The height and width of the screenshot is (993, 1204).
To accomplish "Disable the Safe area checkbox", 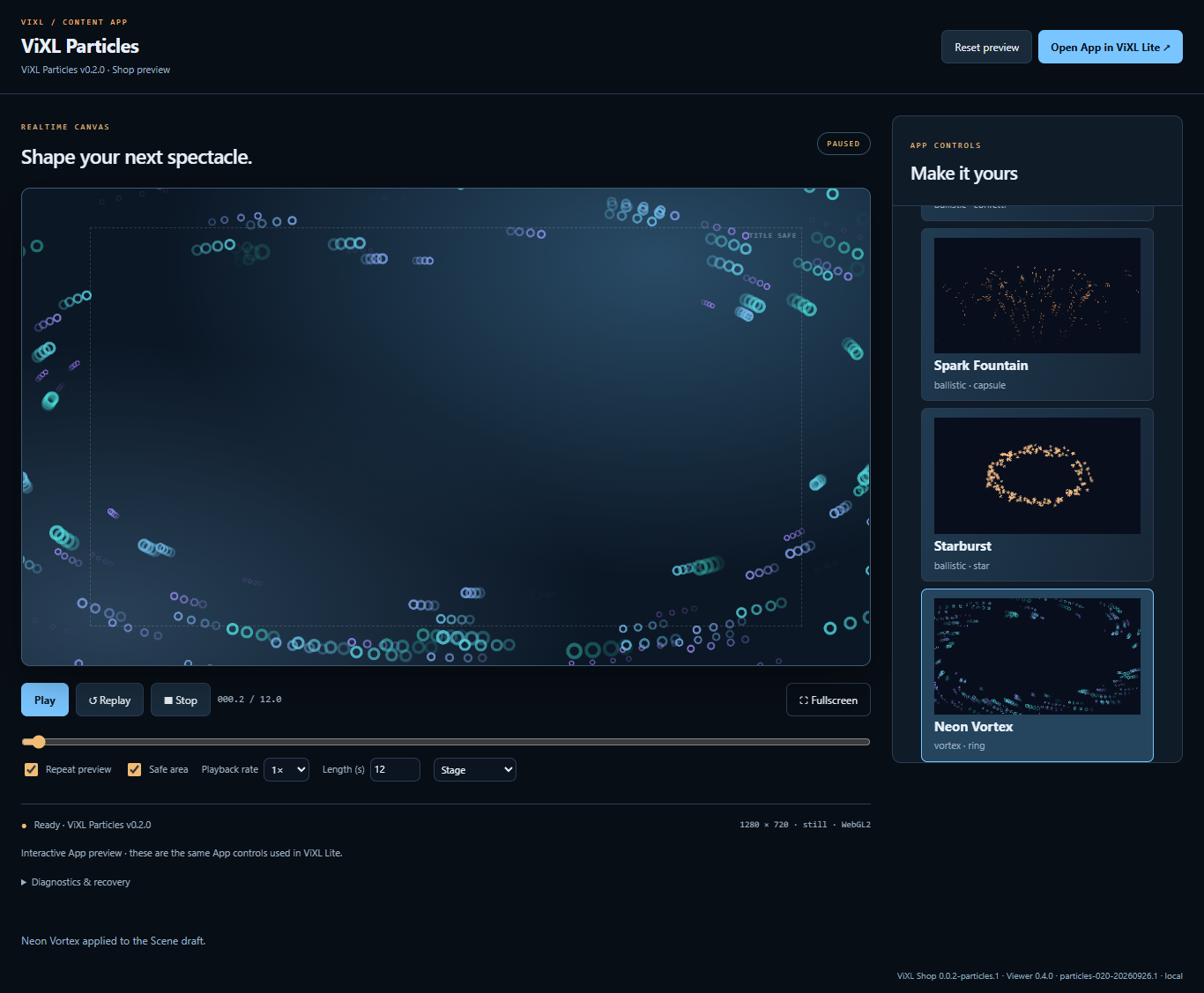I will click(134, 769).
